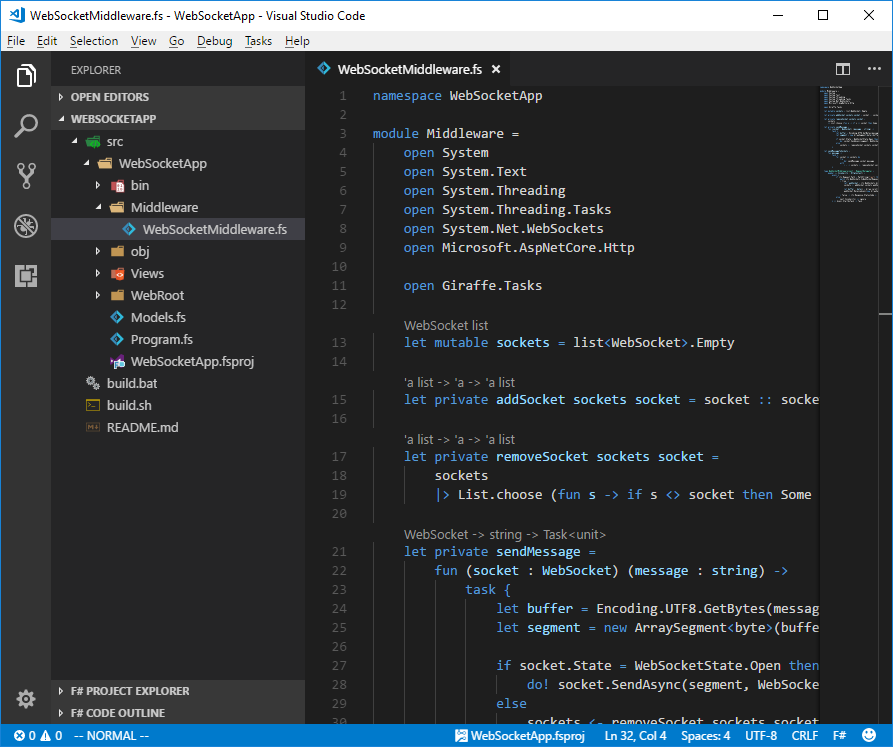
Task: Change the UTF-8 encoding setting
Action: click(x=761, y=735)
